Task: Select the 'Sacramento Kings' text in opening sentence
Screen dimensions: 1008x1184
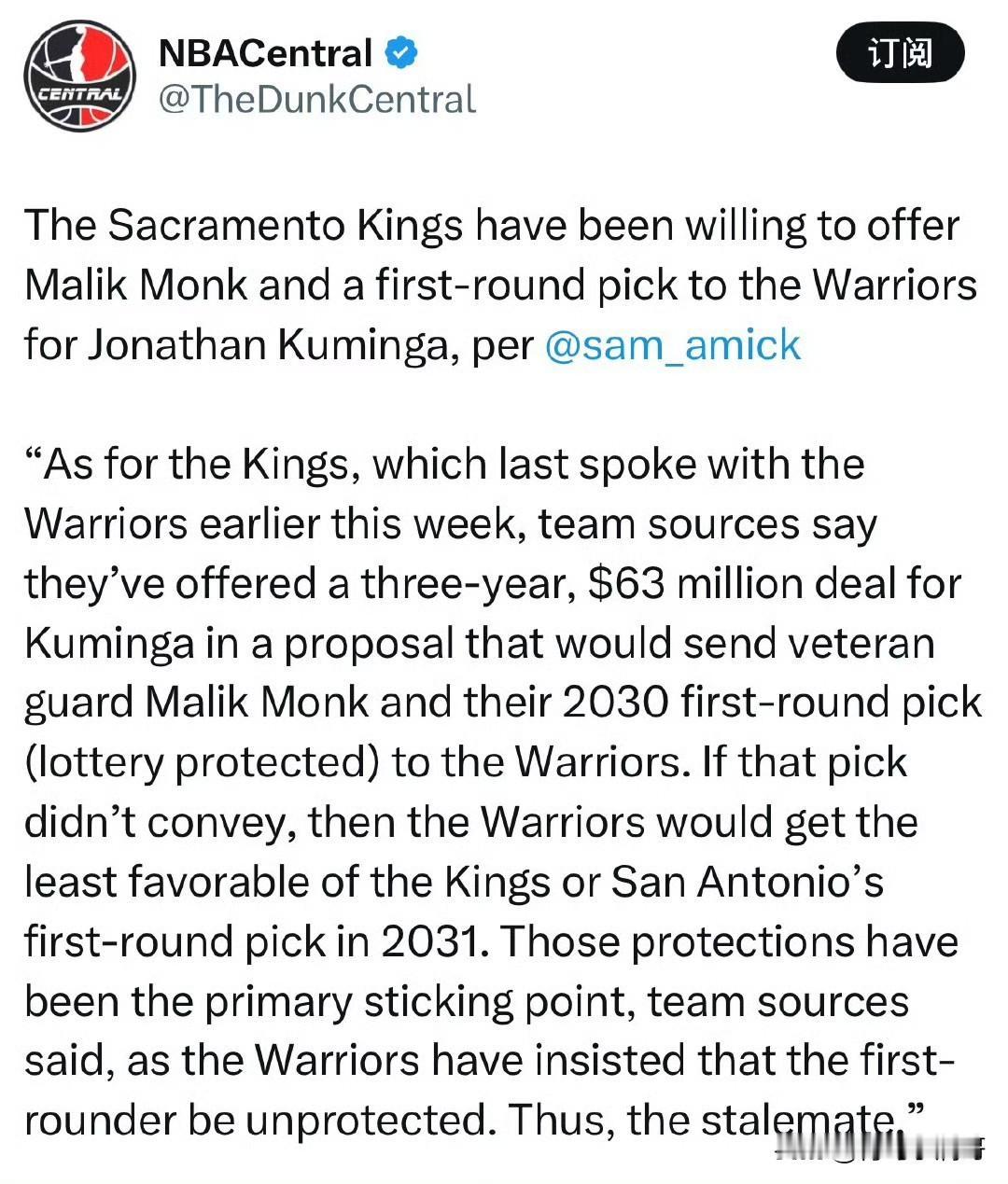Action: [286, 225]
